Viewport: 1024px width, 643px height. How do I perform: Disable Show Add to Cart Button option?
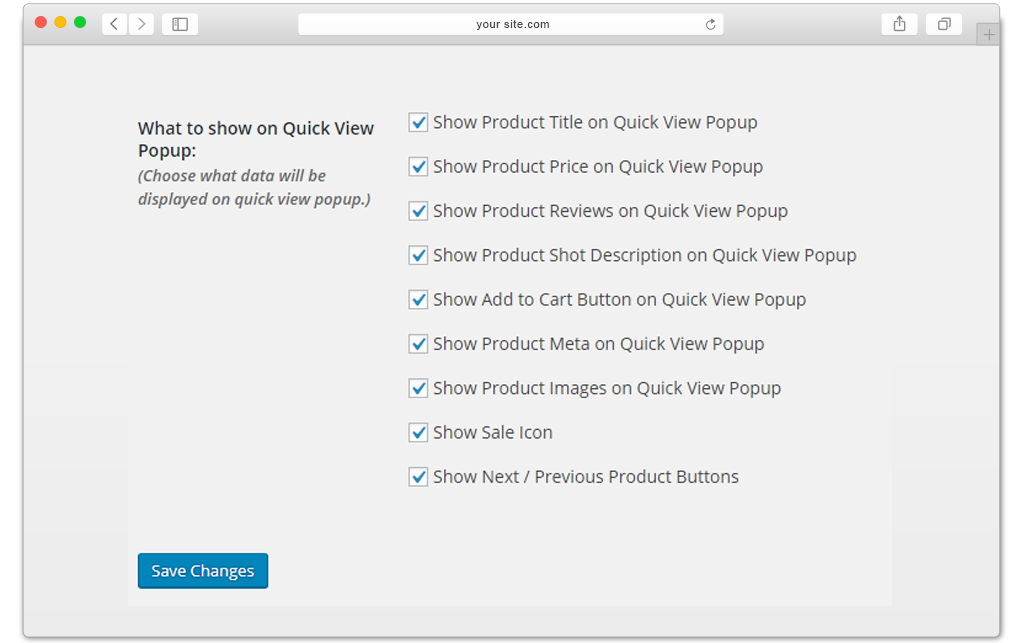click(418, 300)
